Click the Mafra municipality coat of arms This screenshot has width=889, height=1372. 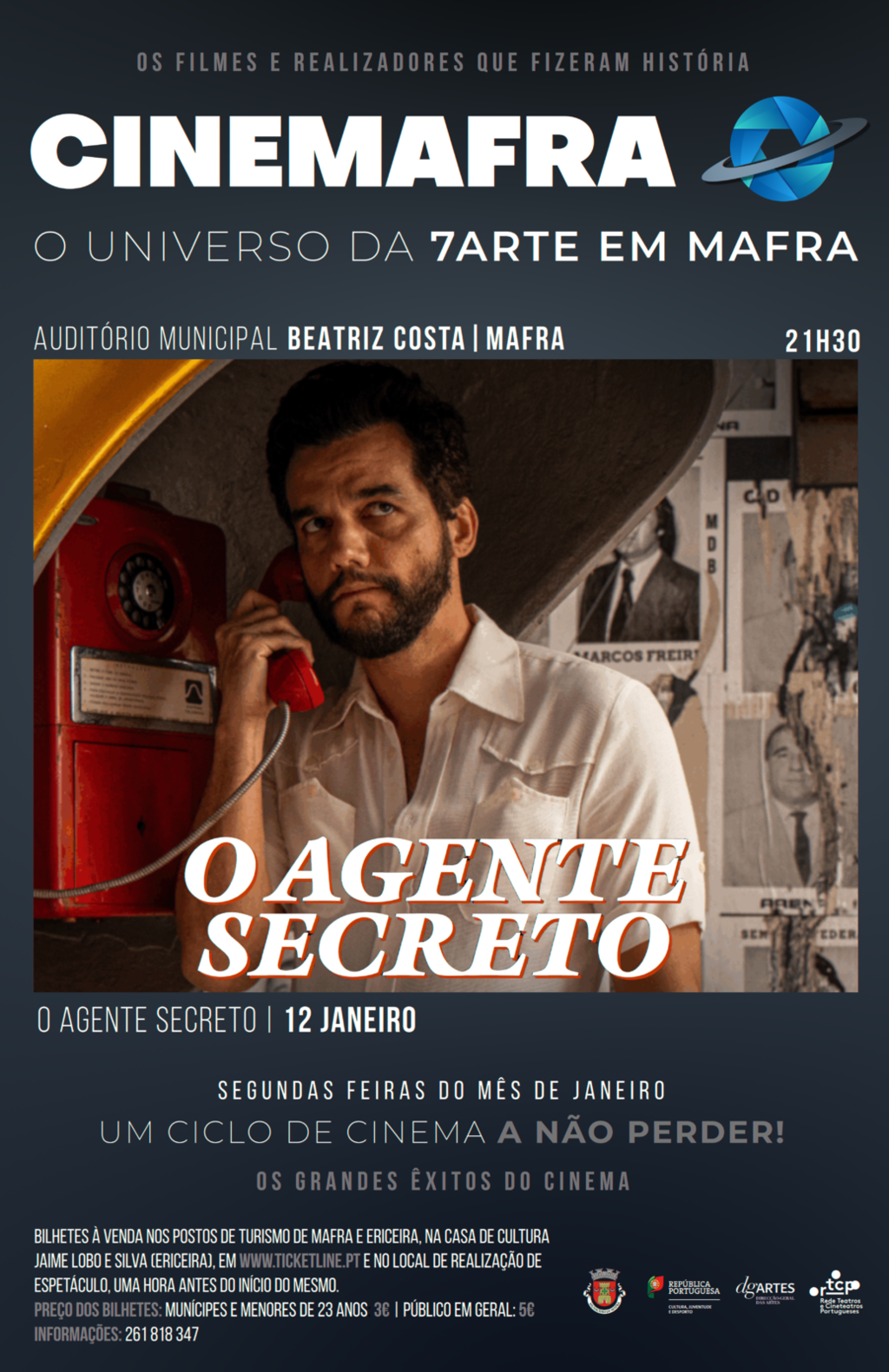click(x=603, y=1290)
